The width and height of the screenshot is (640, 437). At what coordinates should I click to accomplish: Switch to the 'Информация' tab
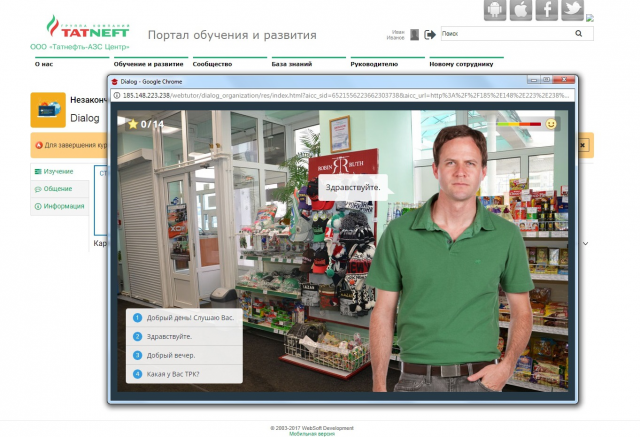(60, 206)
